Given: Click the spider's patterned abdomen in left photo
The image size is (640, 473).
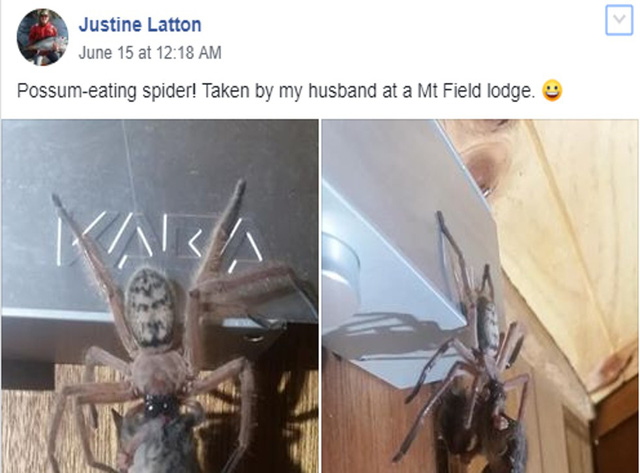Looking at the screenshot, I should (149, 307).
